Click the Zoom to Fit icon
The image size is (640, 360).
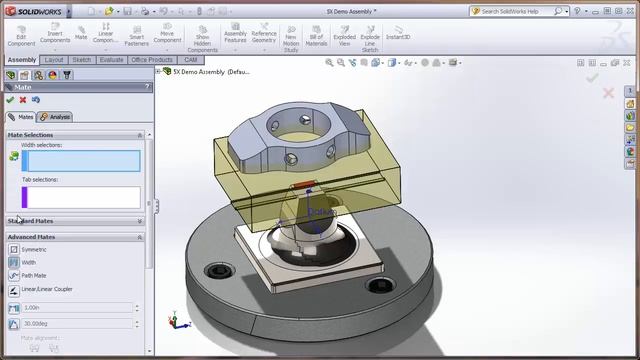329,62
